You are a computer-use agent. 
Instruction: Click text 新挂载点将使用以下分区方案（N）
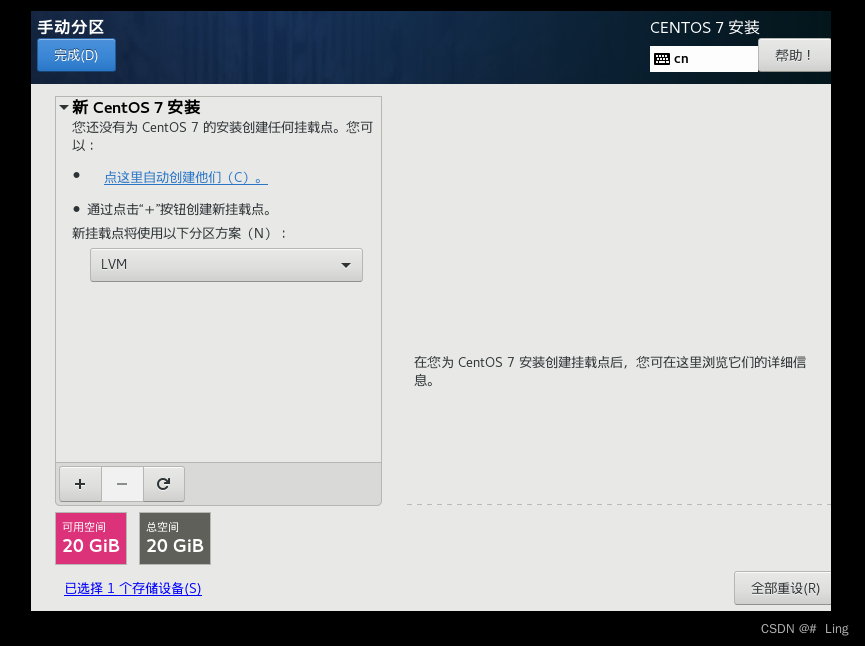(179, 233)
